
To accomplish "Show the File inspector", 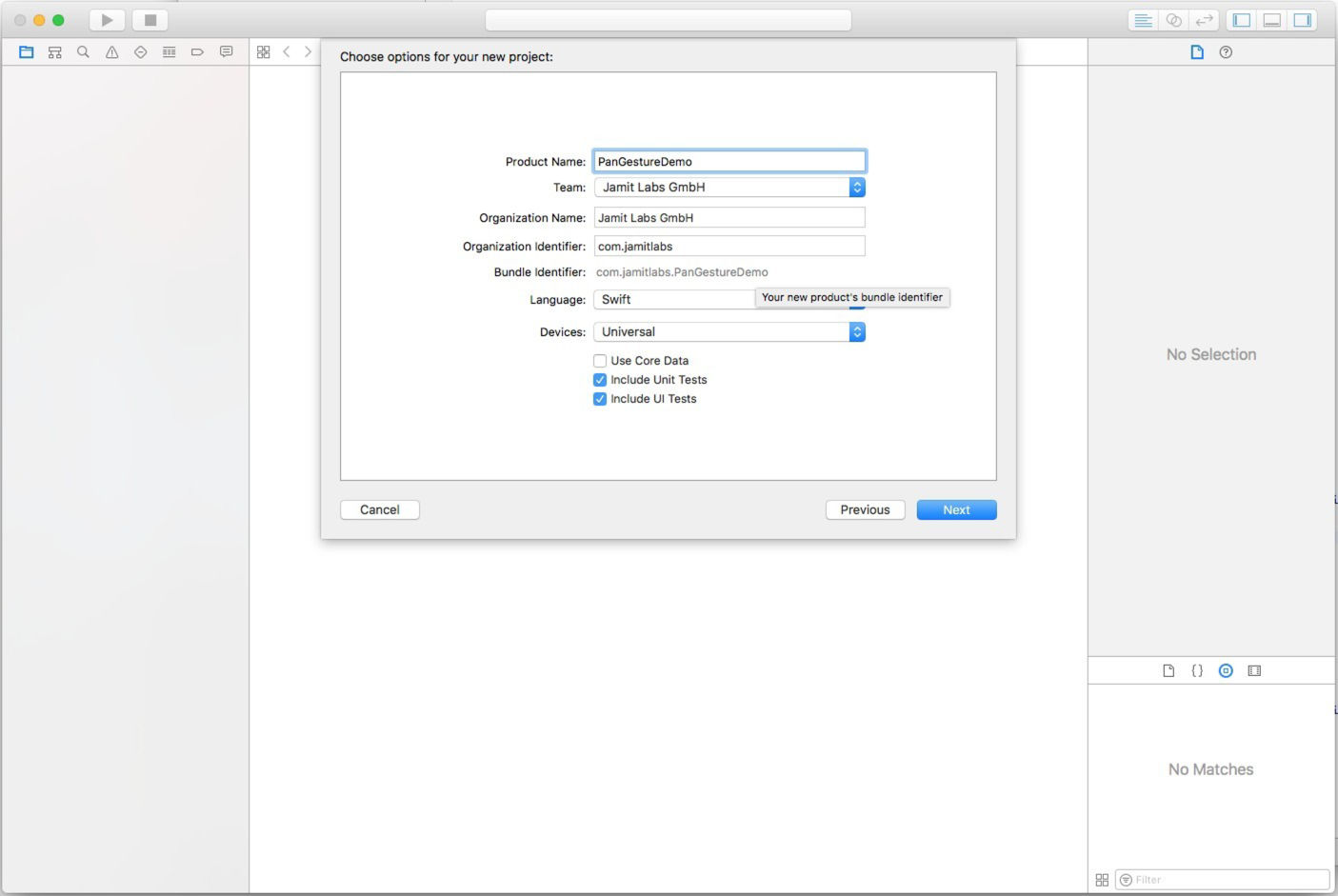I will [1197, 52].
